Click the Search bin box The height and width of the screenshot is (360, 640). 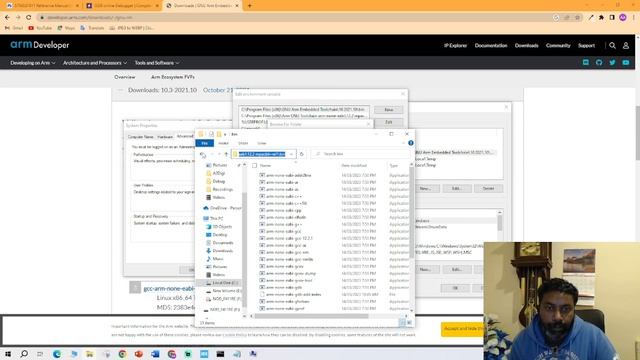click(360, 154)
